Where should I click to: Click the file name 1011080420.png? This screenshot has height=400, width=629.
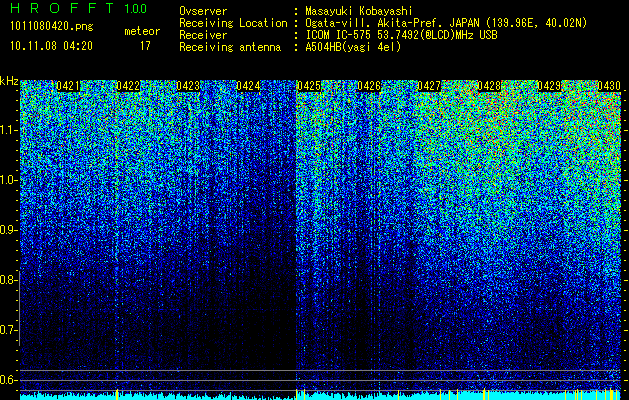pyautogui.click(x=52, y=26)
